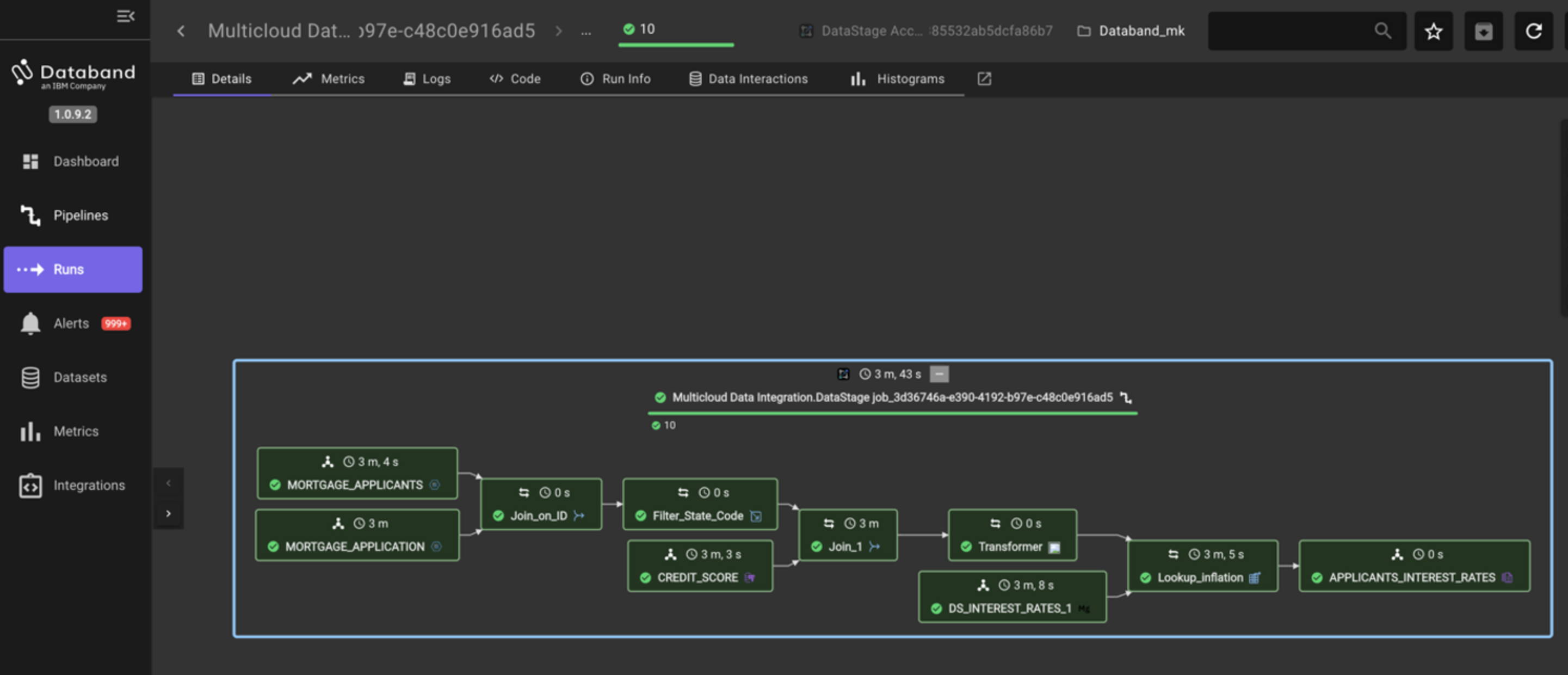Expand breadcrumb right chevron
The width and height of the screenshot is (1568, 675).
[x=558, y=30]
